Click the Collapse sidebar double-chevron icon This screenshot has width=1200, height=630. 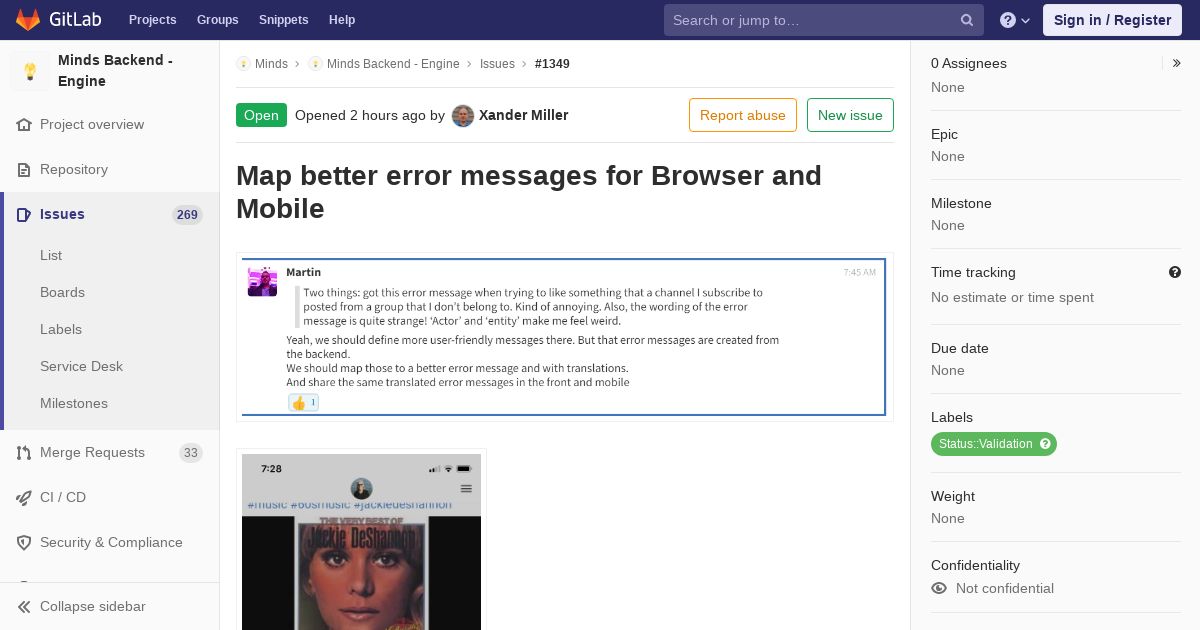pyautogui.click(x=24, y=607)
